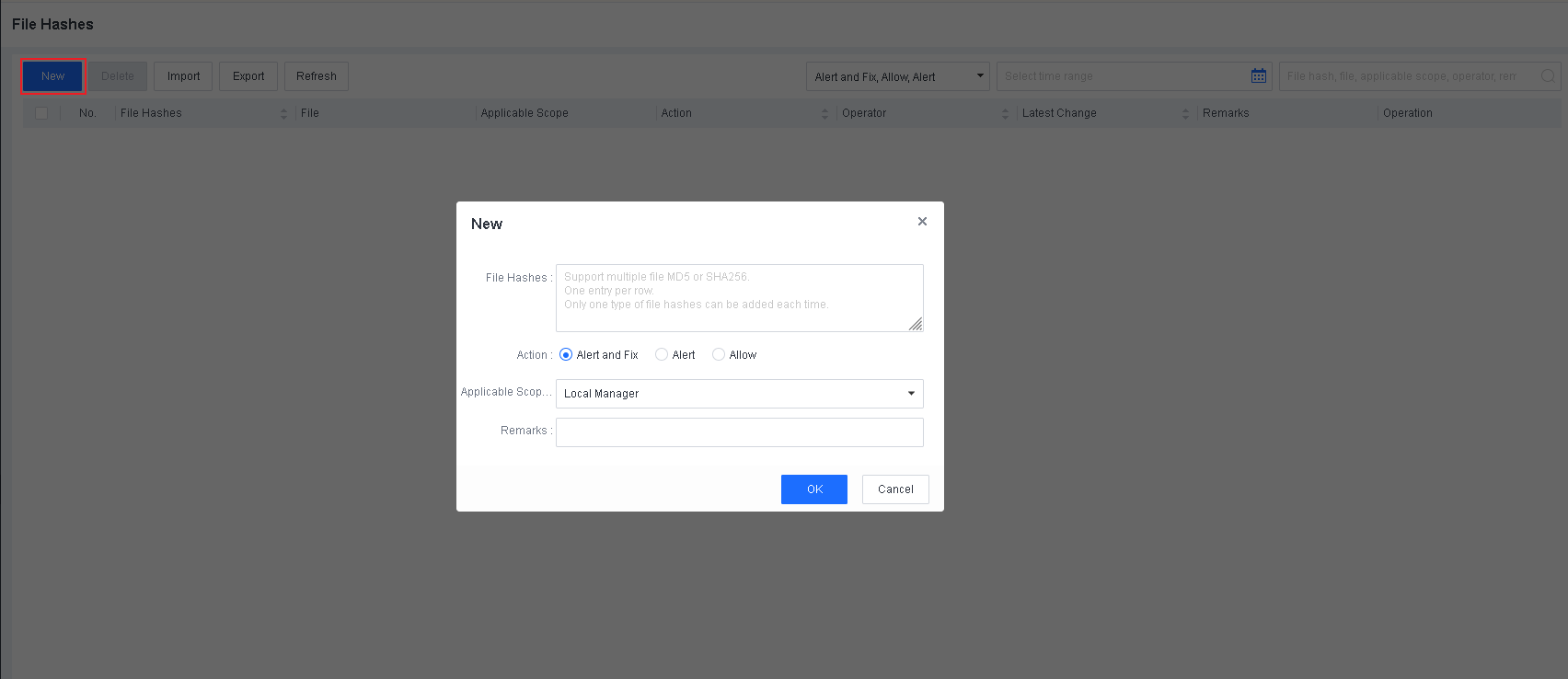Click the Export toolbar button
This screenshot has height=679, width=1568.
[248, 76]
